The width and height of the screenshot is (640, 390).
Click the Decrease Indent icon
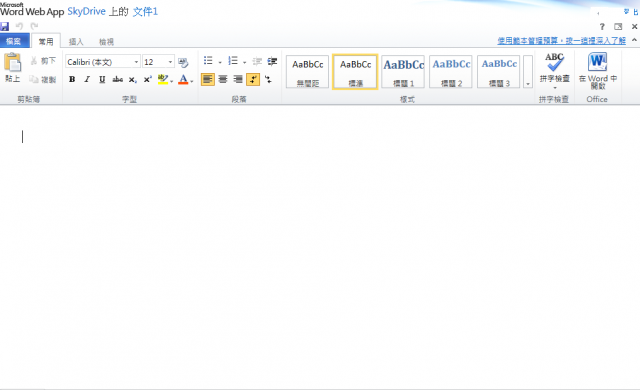257,61
